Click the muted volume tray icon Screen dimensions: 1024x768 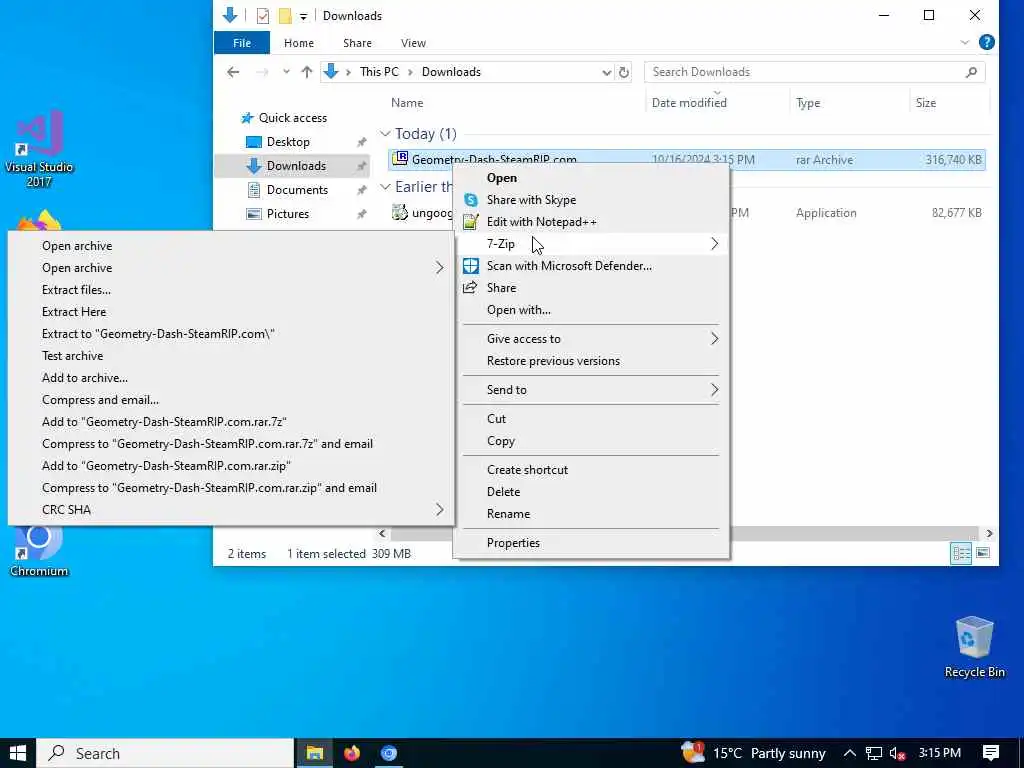click(x=897, y=754)
